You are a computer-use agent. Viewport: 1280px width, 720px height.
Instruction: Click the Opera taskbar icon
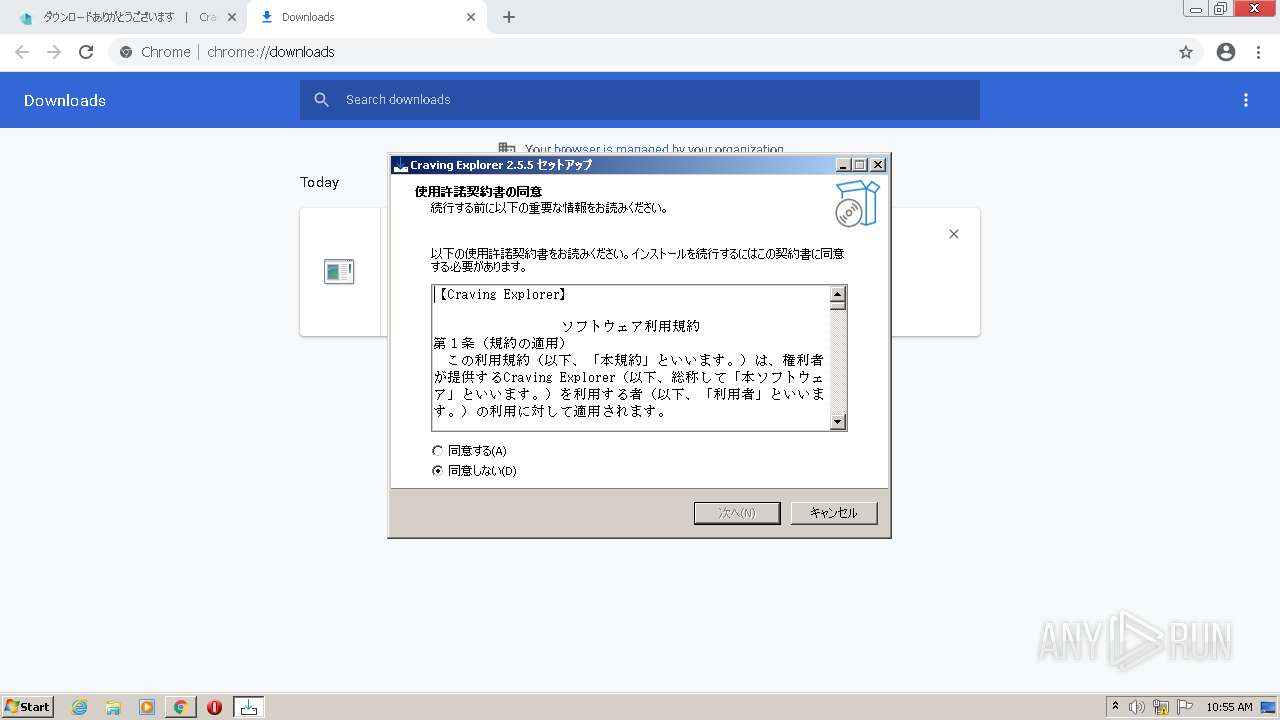(214, 707)
